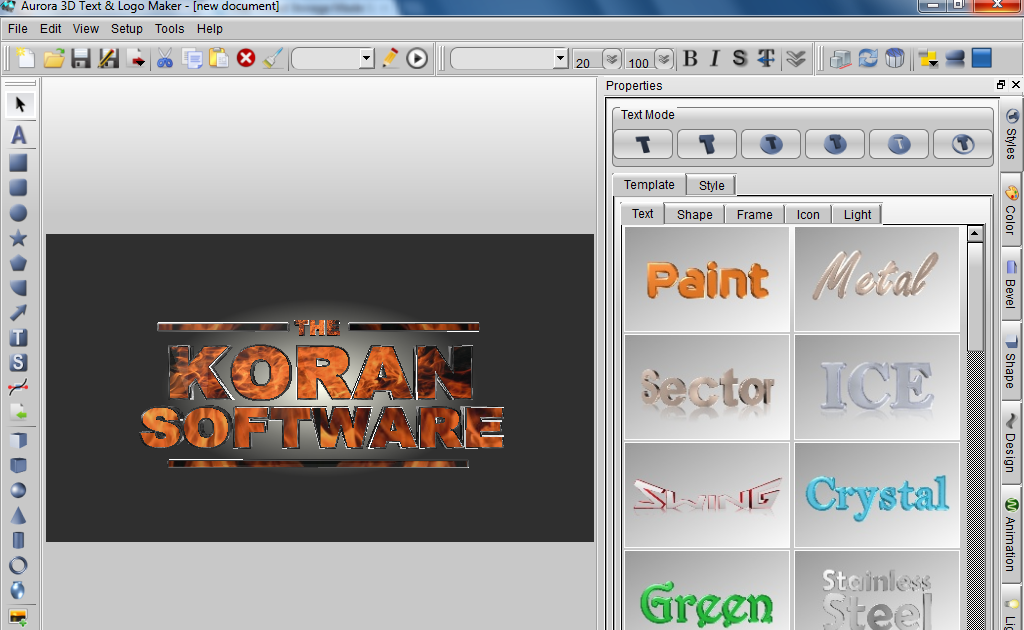Cut selection with scissors icon
This screenshot has height=630, width=1024.
(x=165, y=58)
